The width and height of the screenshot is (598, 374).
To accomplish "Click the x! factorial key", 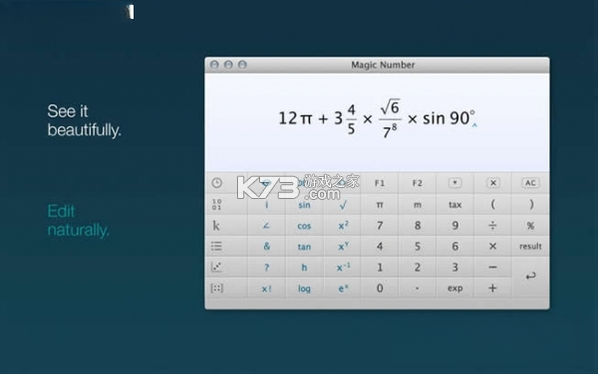I will pos(266,289).
